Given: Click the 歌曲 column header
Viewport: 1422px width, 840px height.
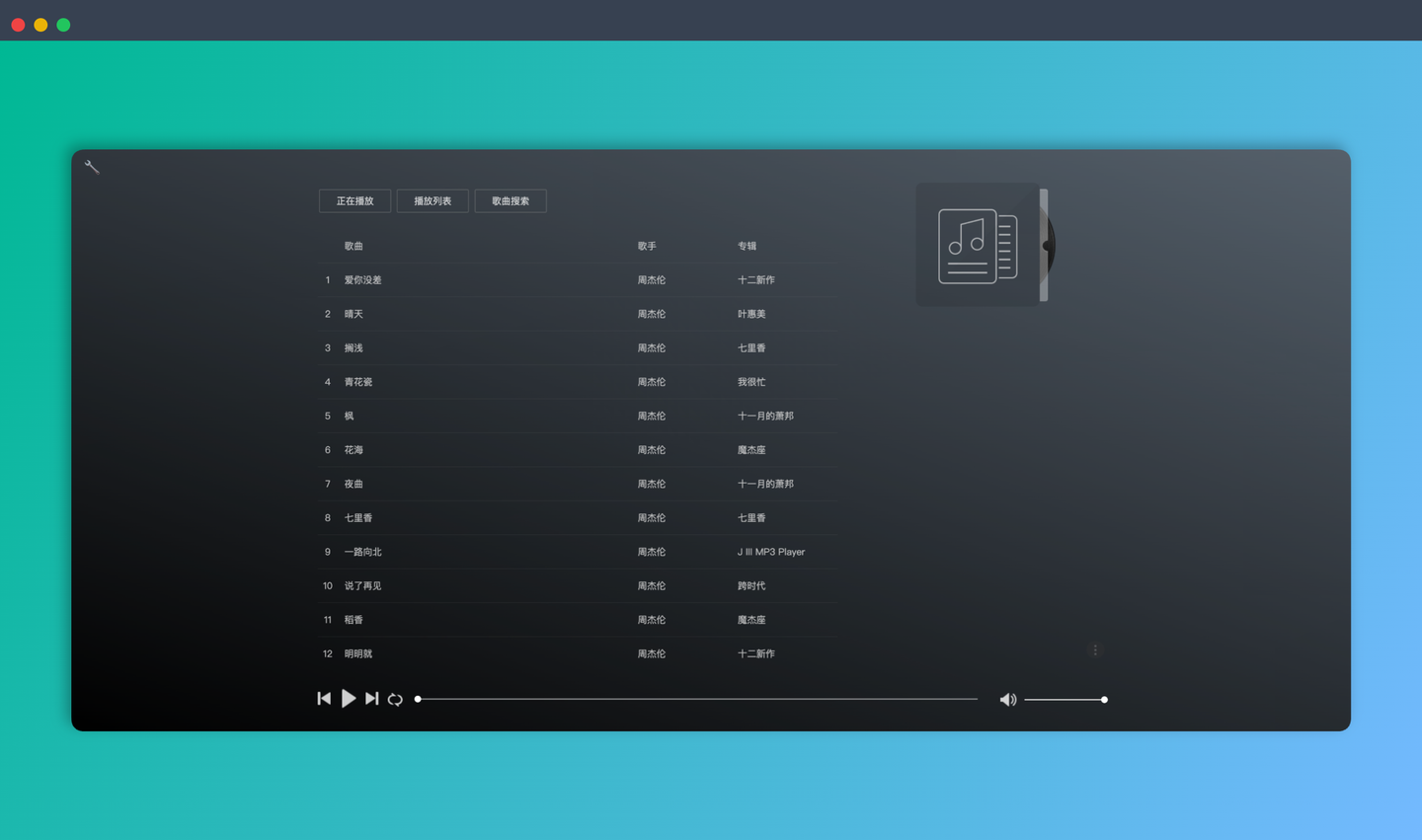Looking at the screenshot, I should 354,246.
